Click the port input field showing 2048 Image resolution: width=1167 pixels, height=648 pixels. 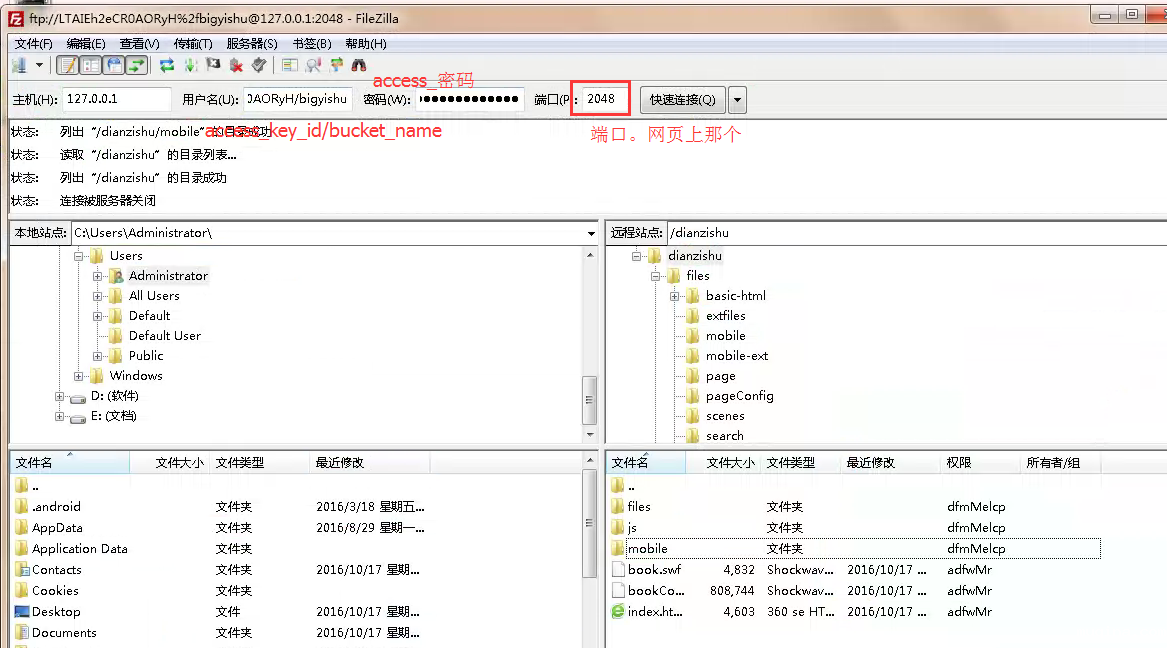pos(606,99)
